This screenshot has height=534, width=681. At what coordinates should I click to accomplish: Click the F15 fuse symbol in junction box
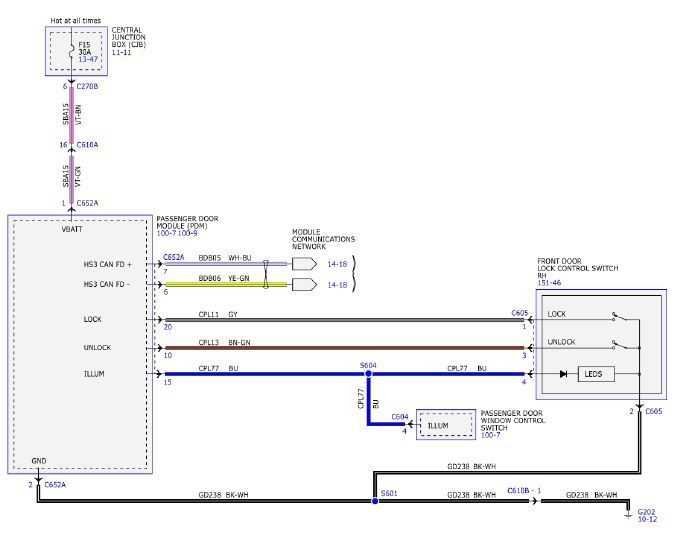click(x=72, y=52)
